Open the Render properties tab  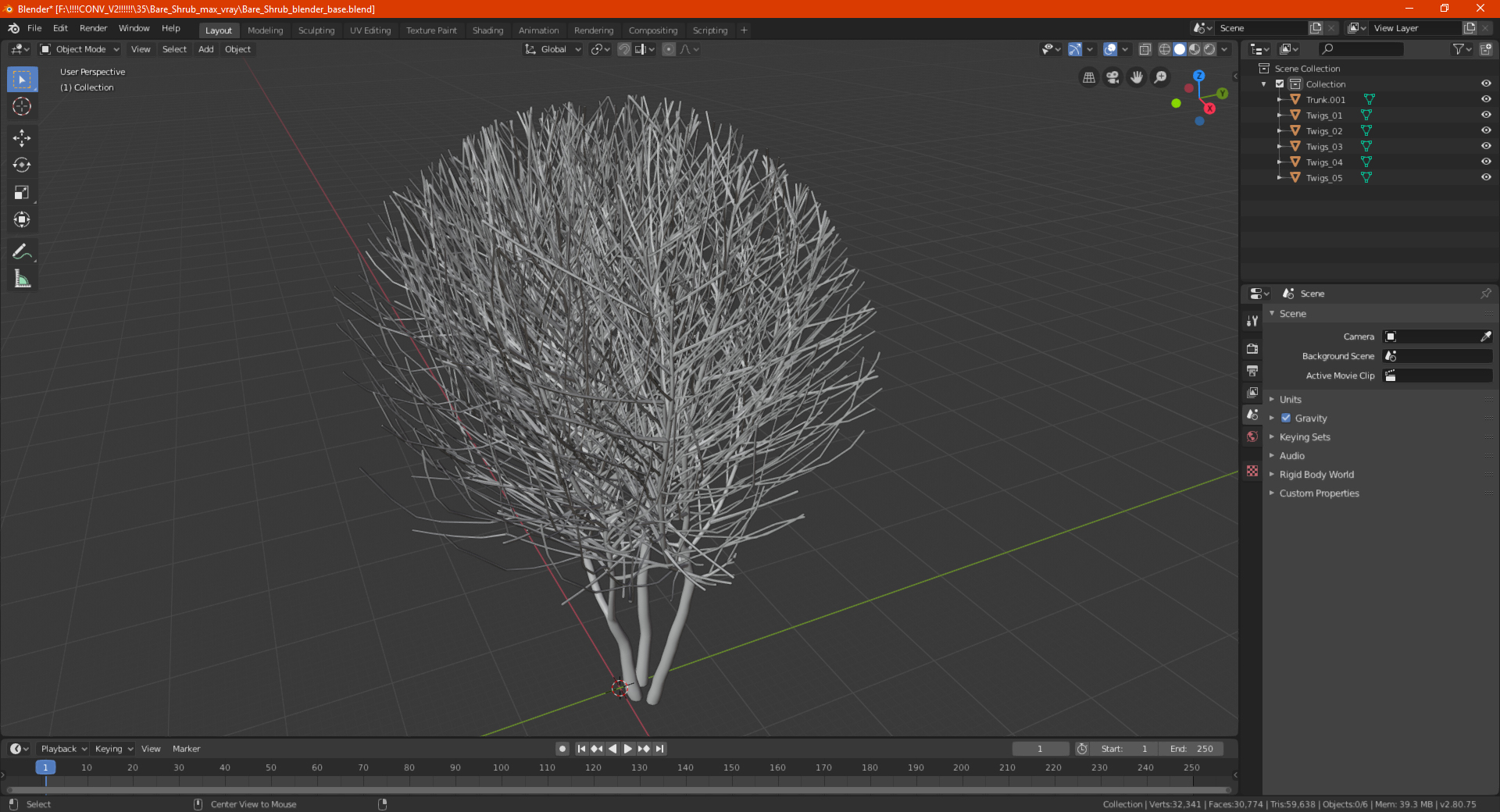click(1252, 348)
